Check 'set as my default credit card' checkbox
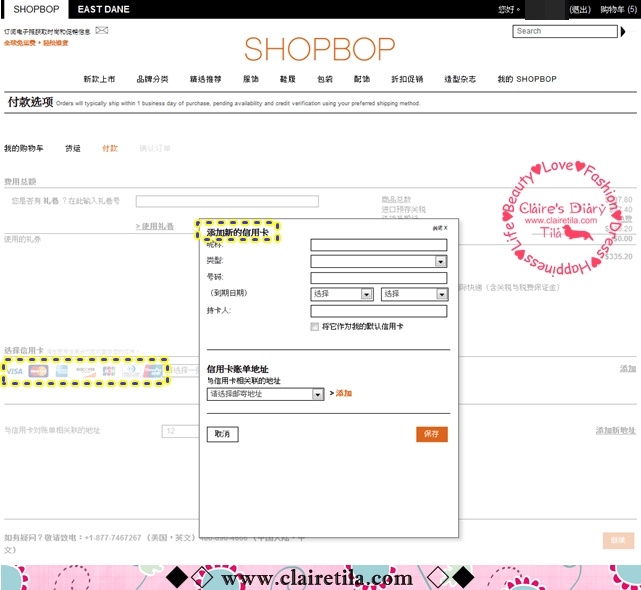This screenshot has height=590, width=641. click(x=315, y=327)
